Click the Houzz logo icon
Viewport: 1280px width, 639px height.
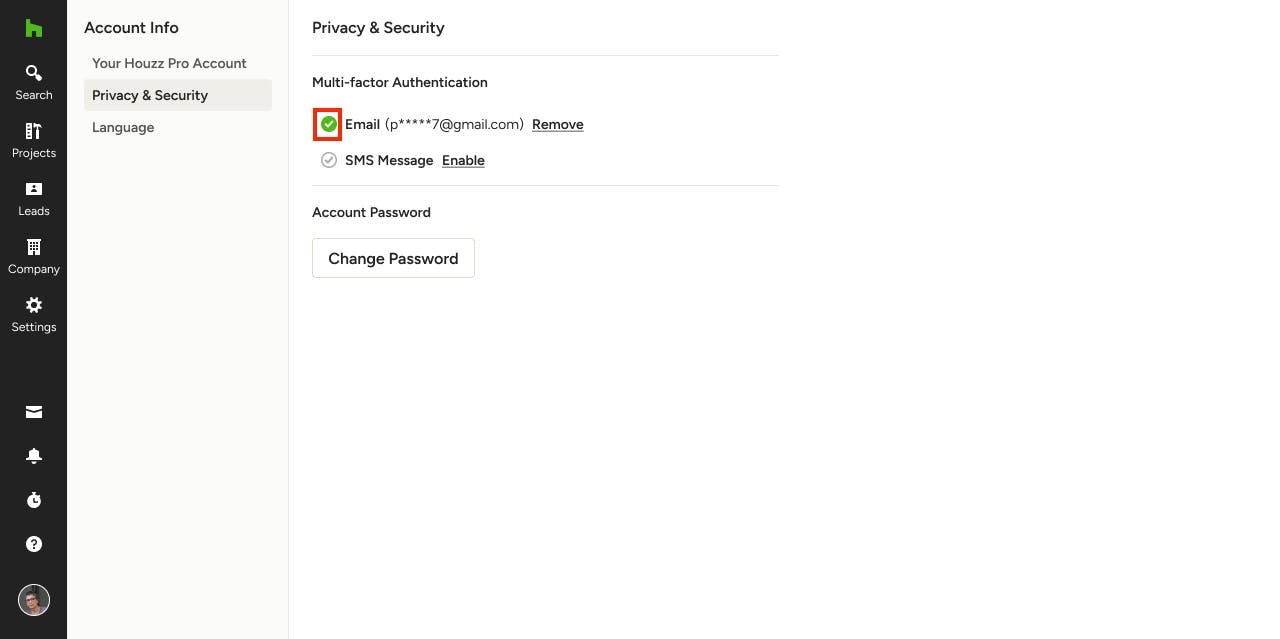[x=33, y=28]
